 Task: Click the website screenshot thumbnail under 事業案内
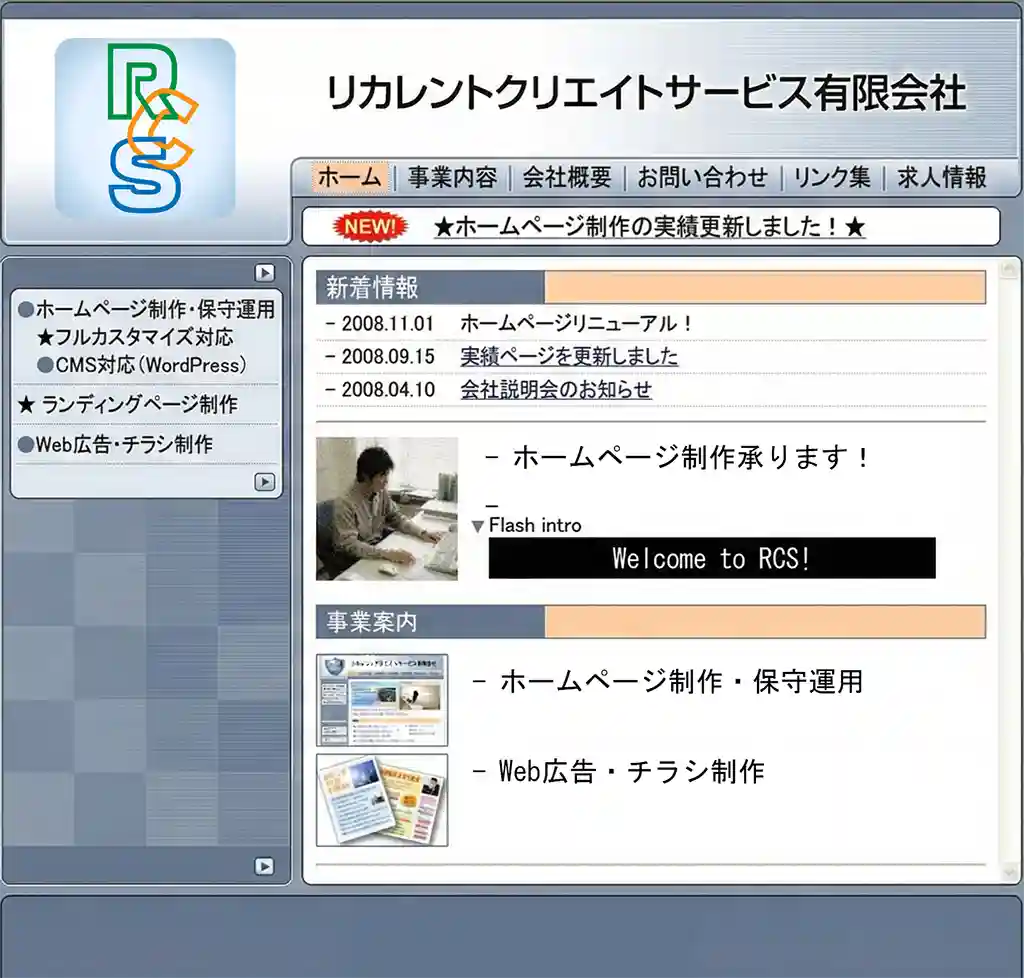[x=385, y=698]
